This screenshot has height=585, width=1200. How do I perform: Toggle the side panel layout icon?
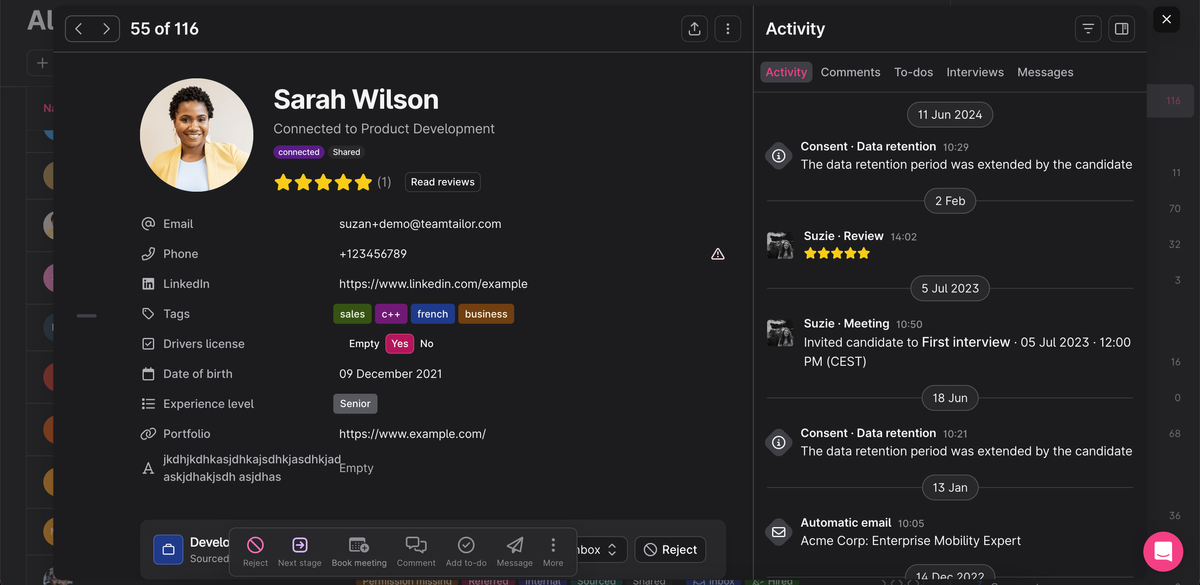pyautogui.click(x=1121, y=29)
